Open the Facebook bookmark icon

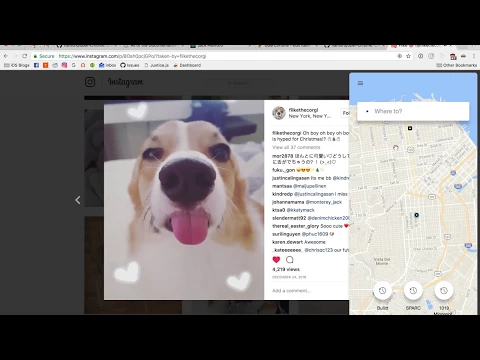tap(36, 65)
